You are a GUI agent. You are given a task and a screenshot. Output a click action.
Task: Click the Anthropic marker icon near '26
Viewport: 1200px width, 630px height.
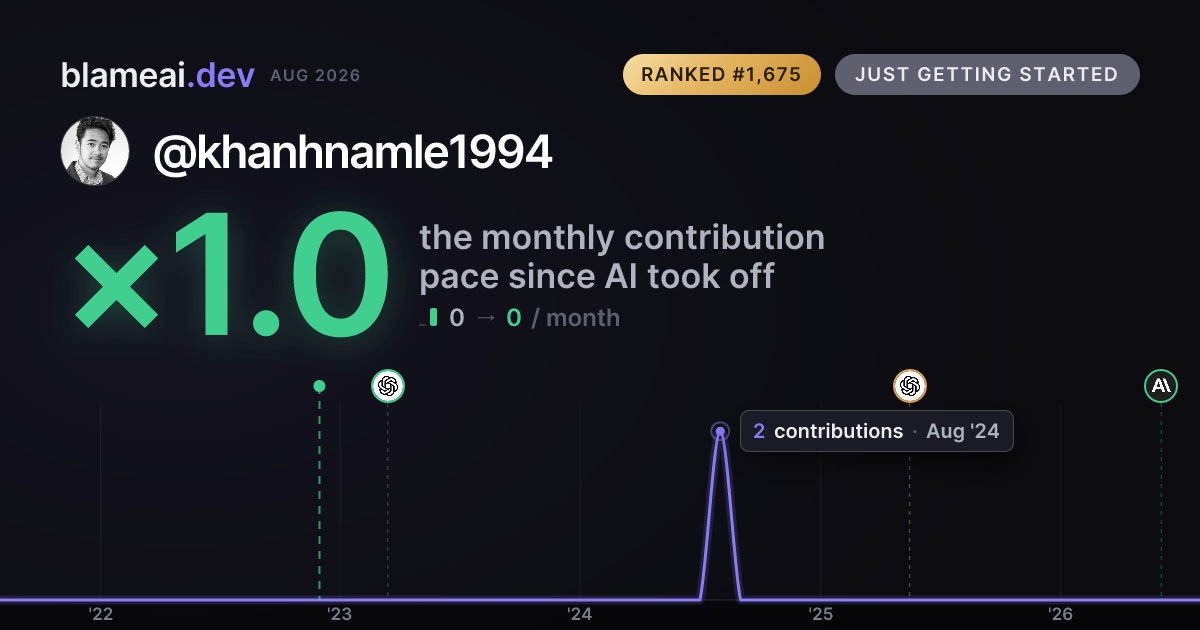click(1161, 385)
